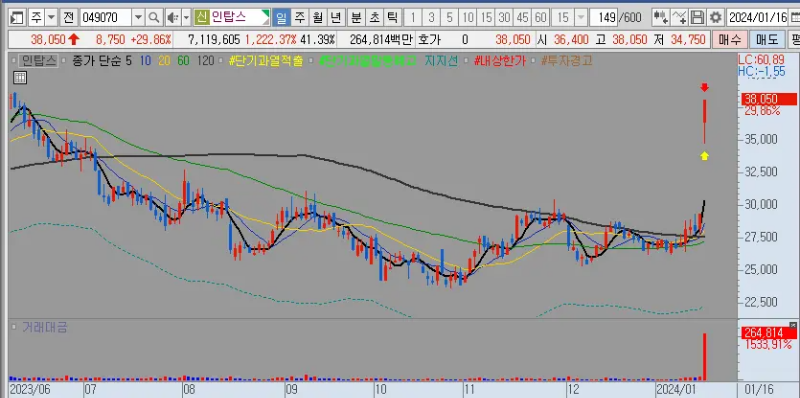Screen dimensions: 800x398
Task: Close the 거래대금 panel with its x button
Action: point(793,325)
